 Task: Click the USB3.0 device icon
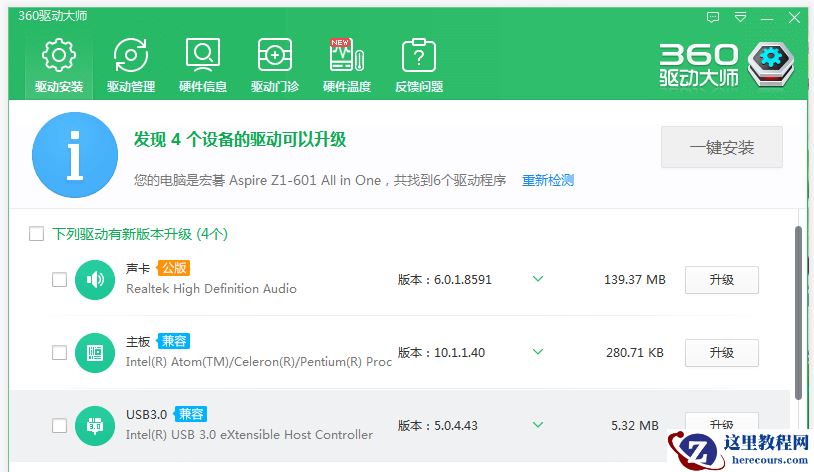[x=94, y=426]
